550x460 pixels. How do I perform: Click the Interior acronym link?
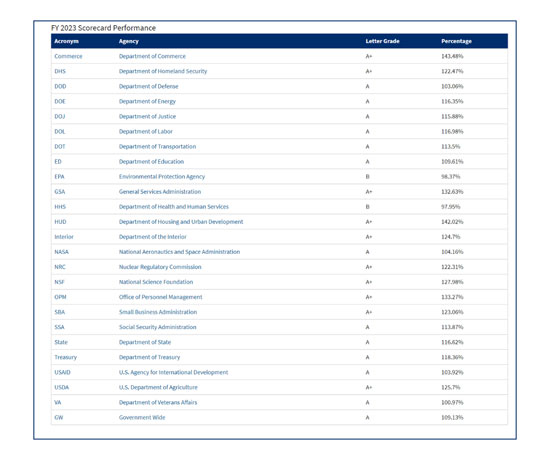(64, 237)
